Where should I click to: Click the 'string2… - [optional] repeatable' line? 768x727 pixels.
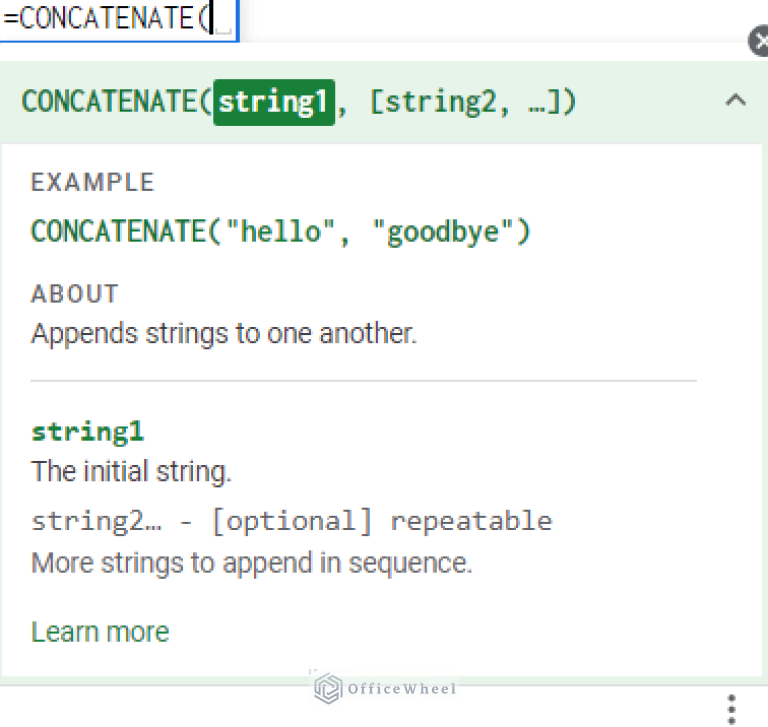(291, 521)
